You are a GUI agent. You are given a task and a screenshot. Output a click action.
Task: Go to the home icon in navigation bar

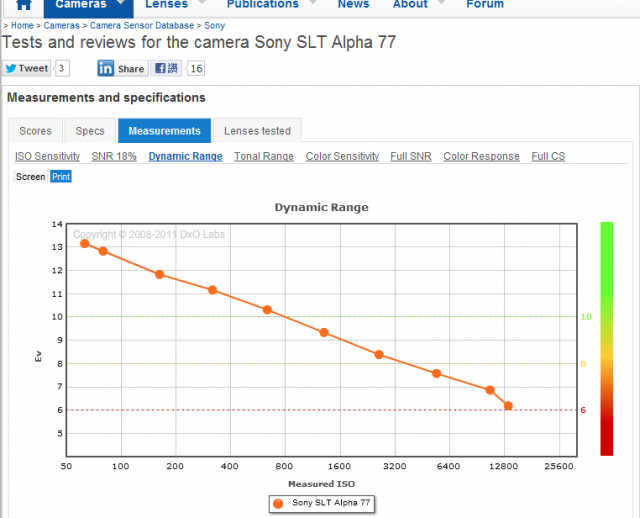coord(24,5)
